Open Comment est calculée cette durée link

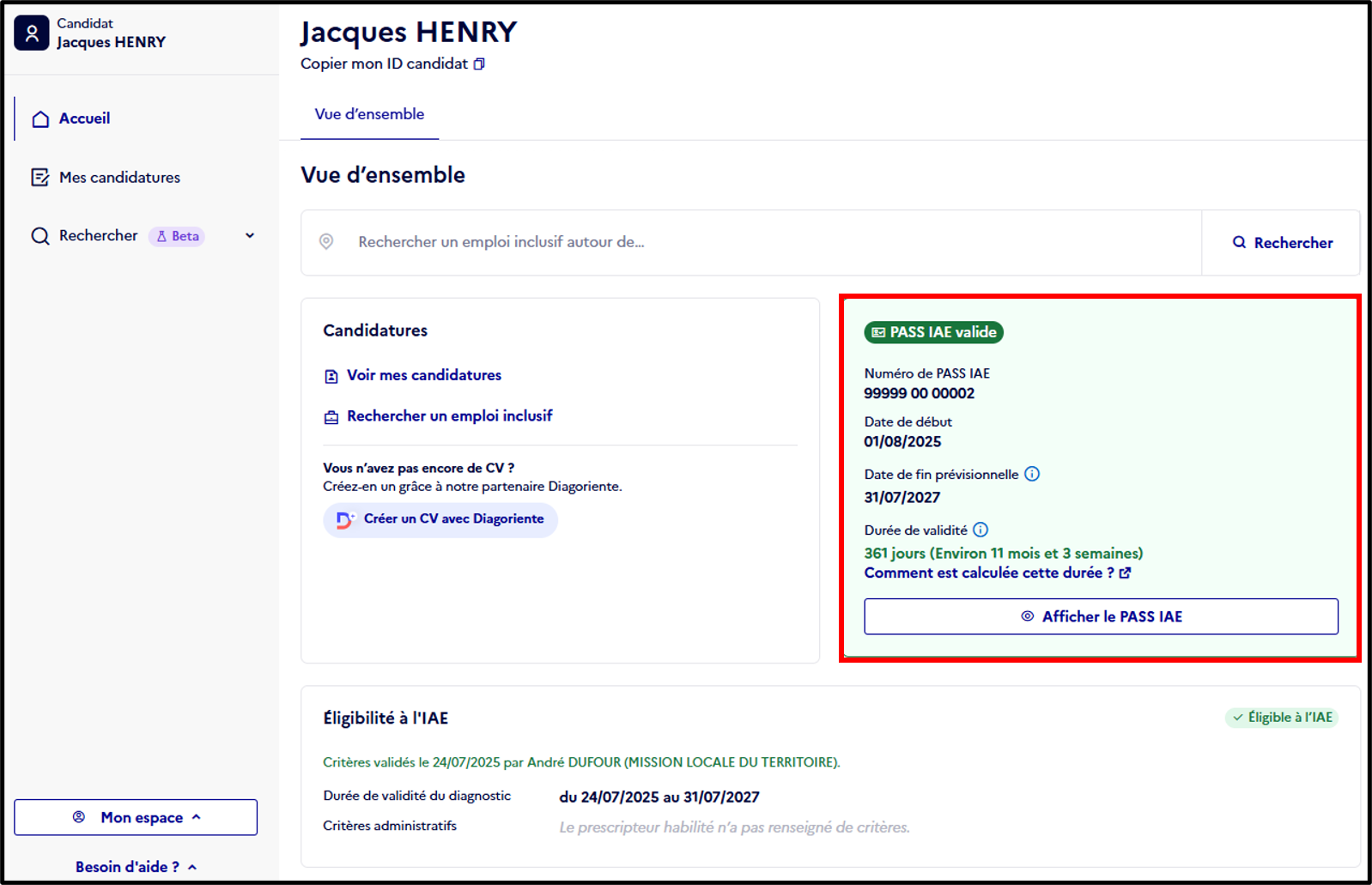pyautogui.click(x=998, y=573)
